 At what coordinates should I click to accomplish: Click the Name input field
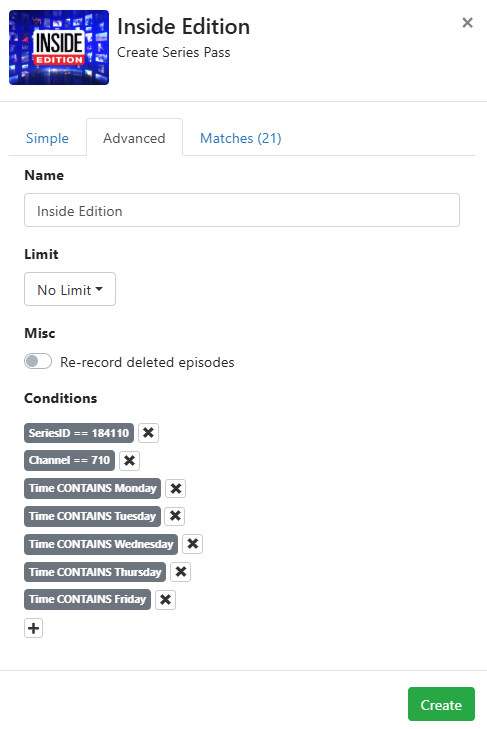tap(242, 211)
